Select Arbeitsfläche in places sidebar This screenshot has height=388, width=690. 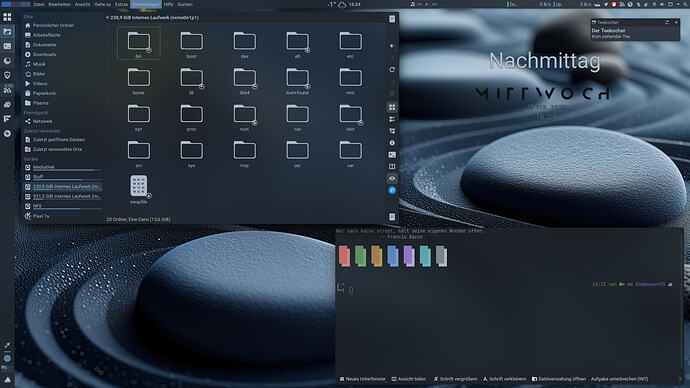[x=43, y=35]
